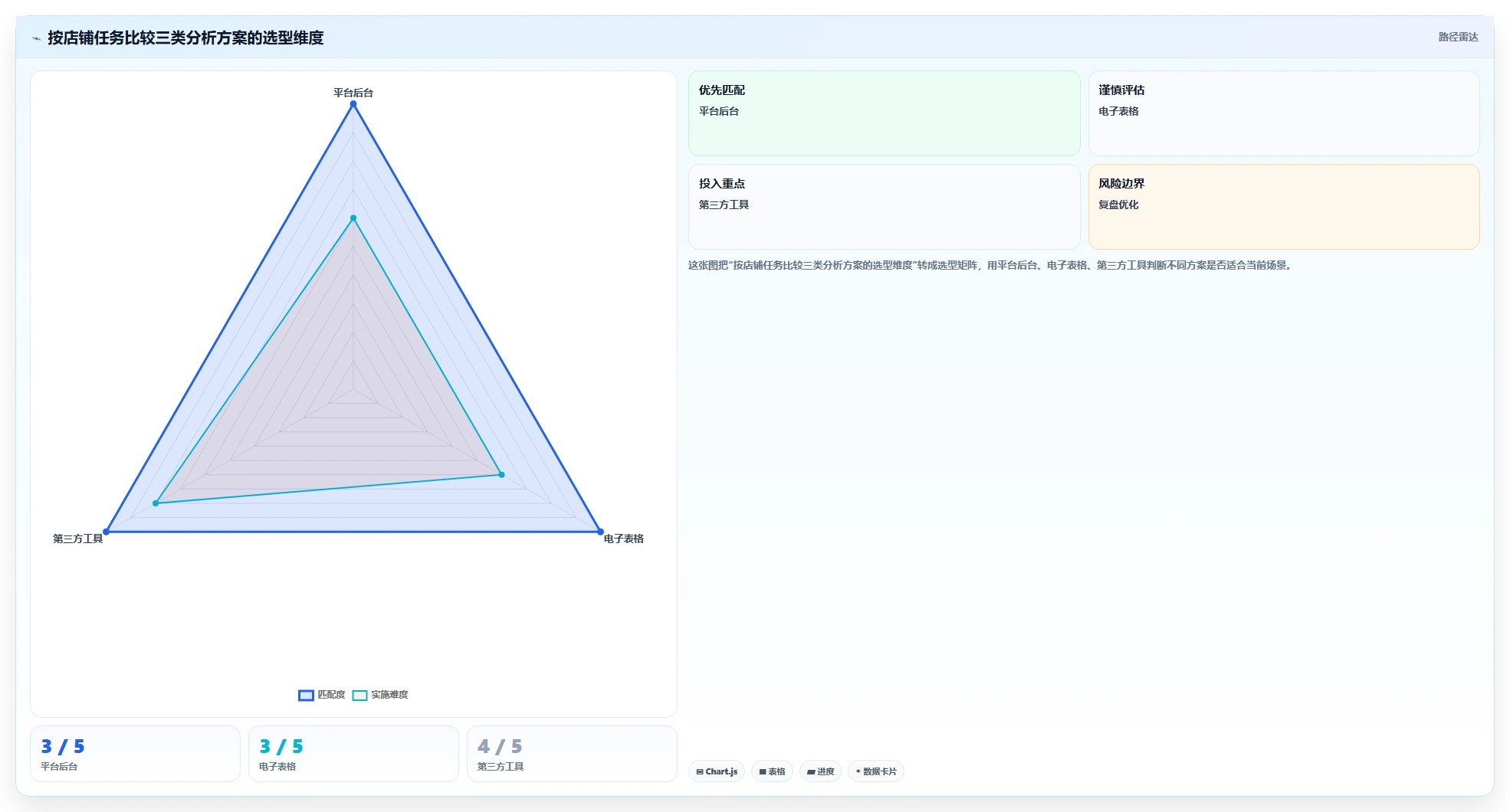Open the 优先匹配 card
Image resolution: width=1510 pixels, height=812 pixels.
click(884, 113)
